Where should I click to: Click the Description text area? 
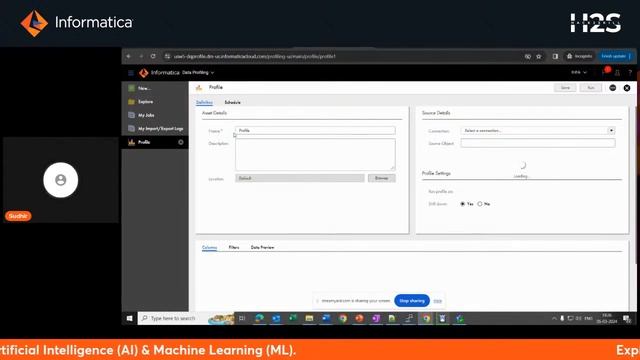point(315,154)
